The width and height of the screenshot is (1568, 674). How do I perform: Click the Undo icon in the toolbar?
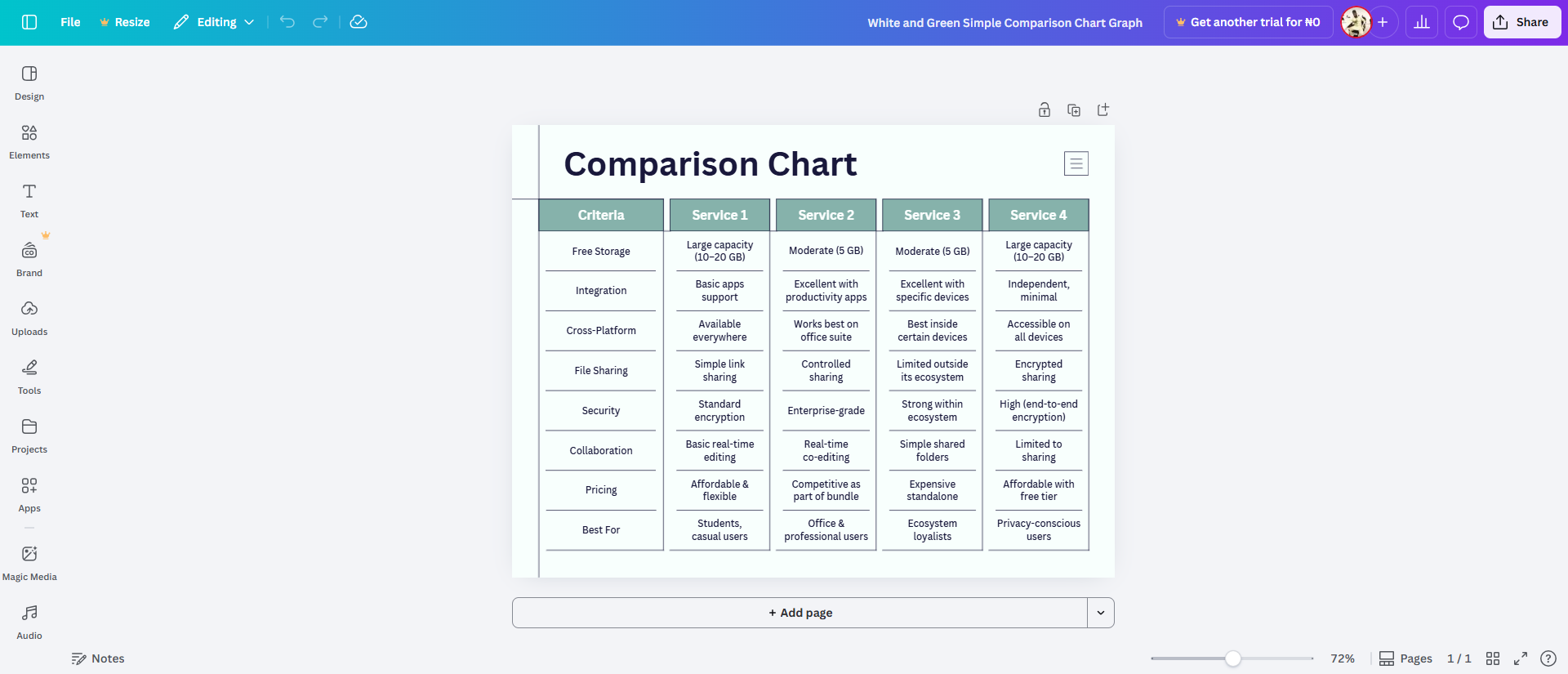[287, 22]
